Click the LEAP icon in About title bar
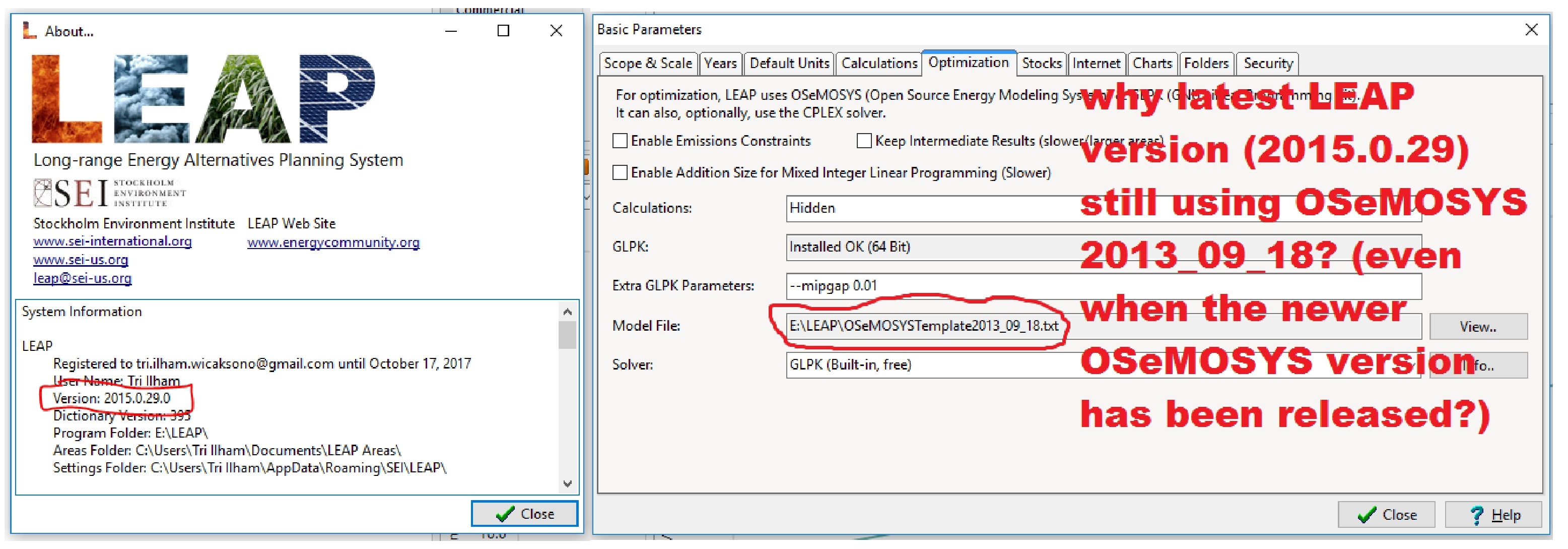Screen dimensions: 1568x549 [x=29, y=30]
